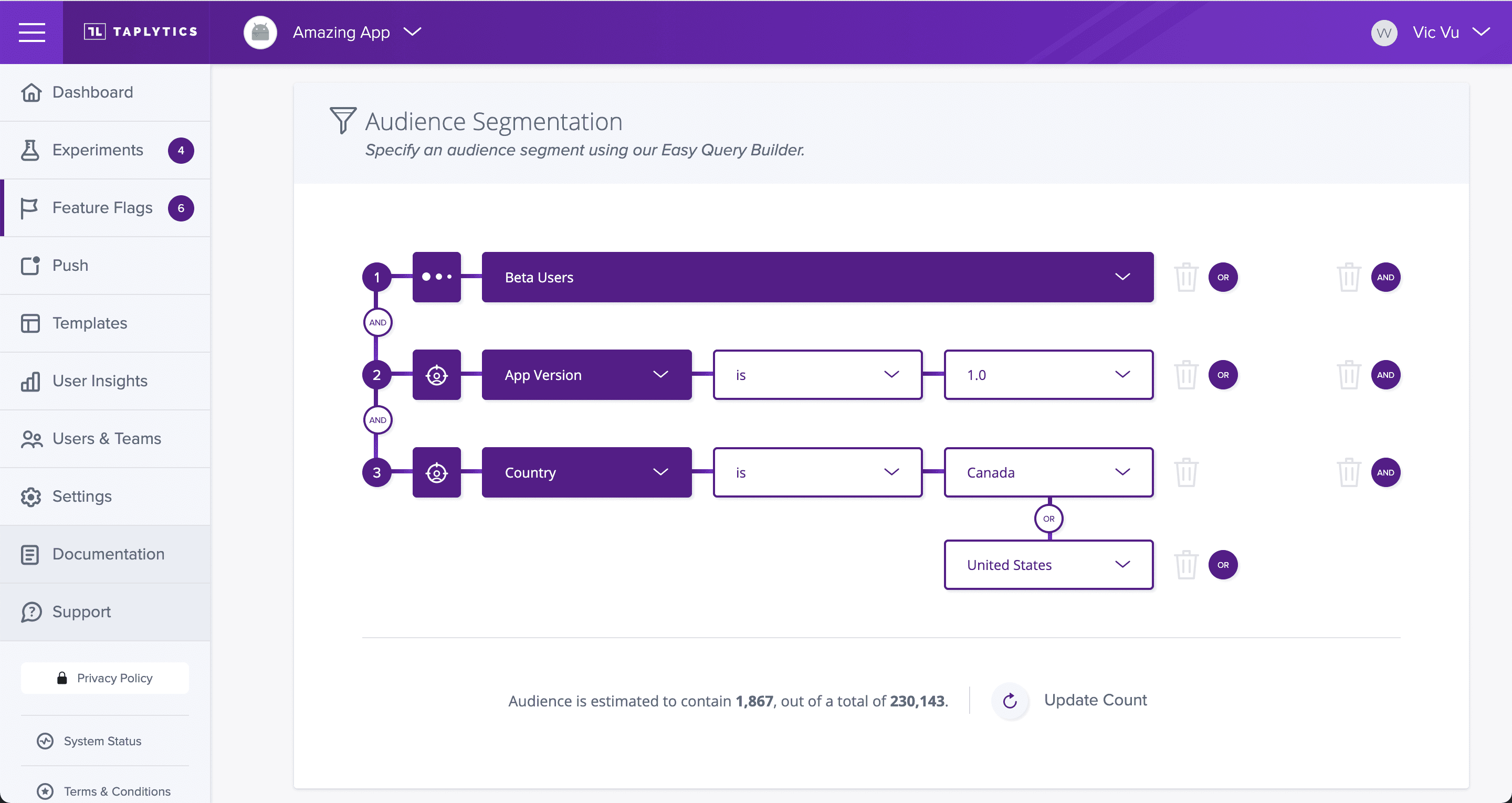Click the Privacy Policy button
1512x803 pixels.
coord(105,678)
